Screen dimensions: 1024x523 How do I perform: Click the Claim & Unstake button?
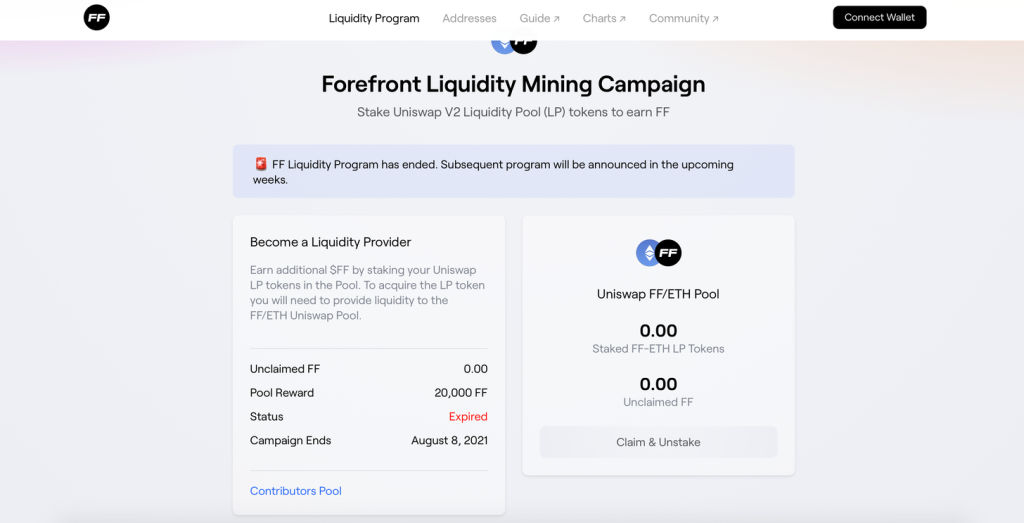[x=658, y=442]
